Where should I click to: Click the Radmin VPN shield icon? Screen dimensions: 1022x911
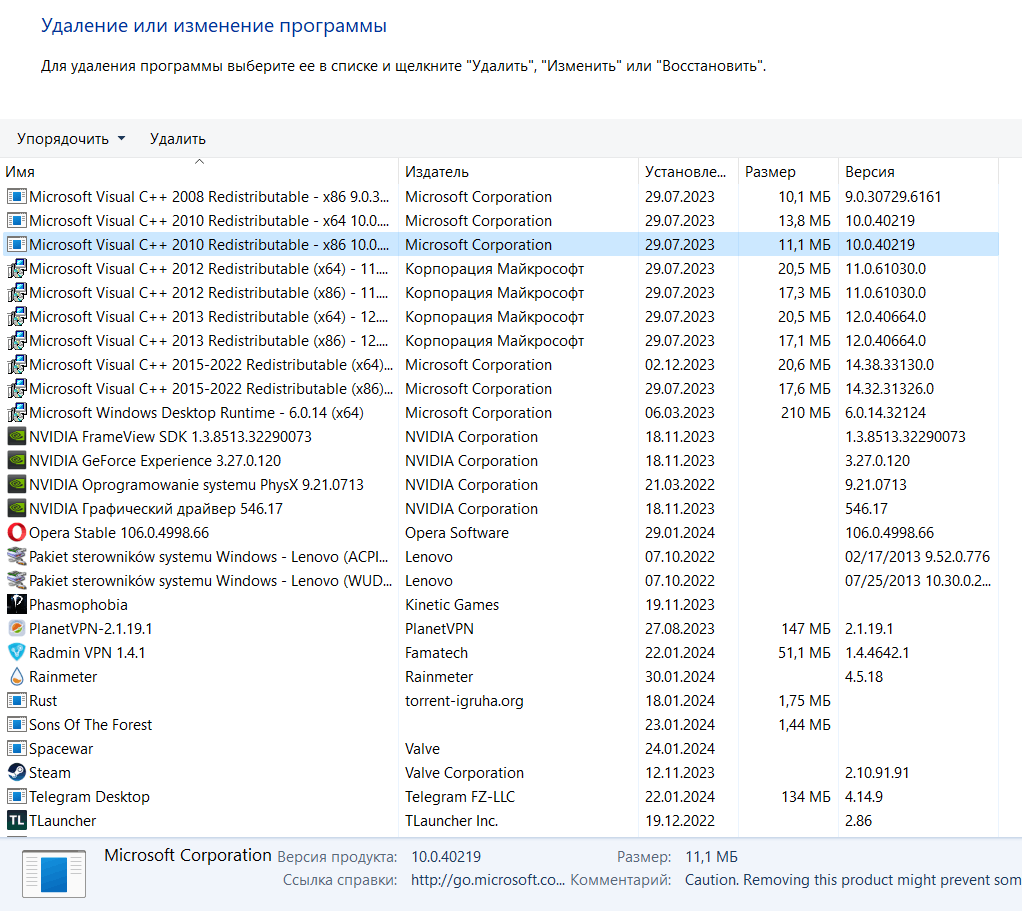click(x=17, y=653)
